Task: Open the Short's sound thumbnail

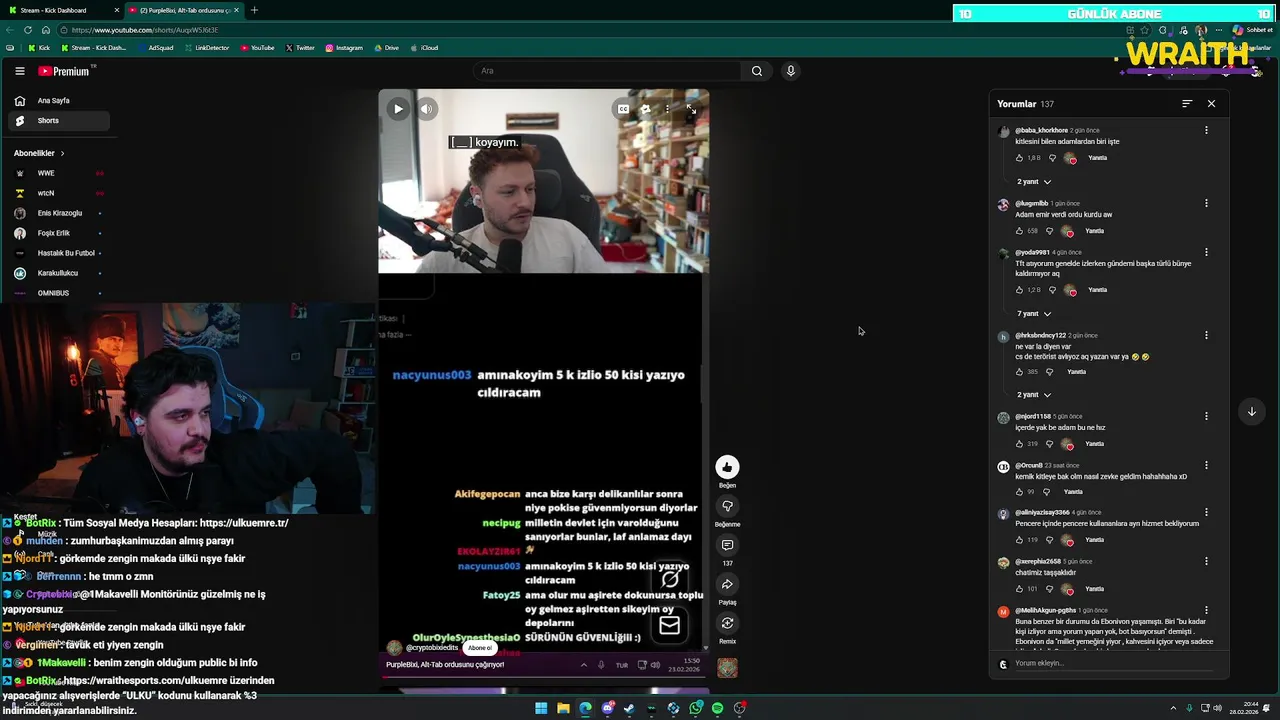Action: tap(727, 668)
